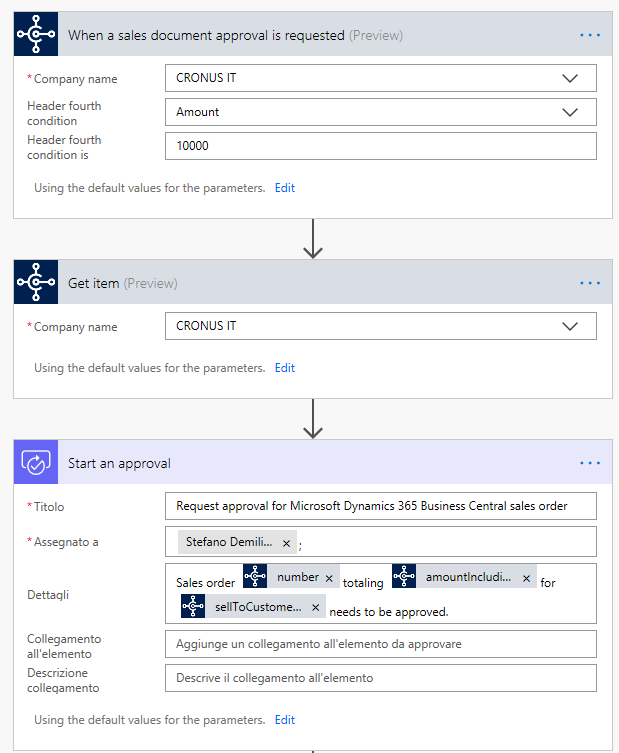Click the connector icon of the number token

click(255, 576)
